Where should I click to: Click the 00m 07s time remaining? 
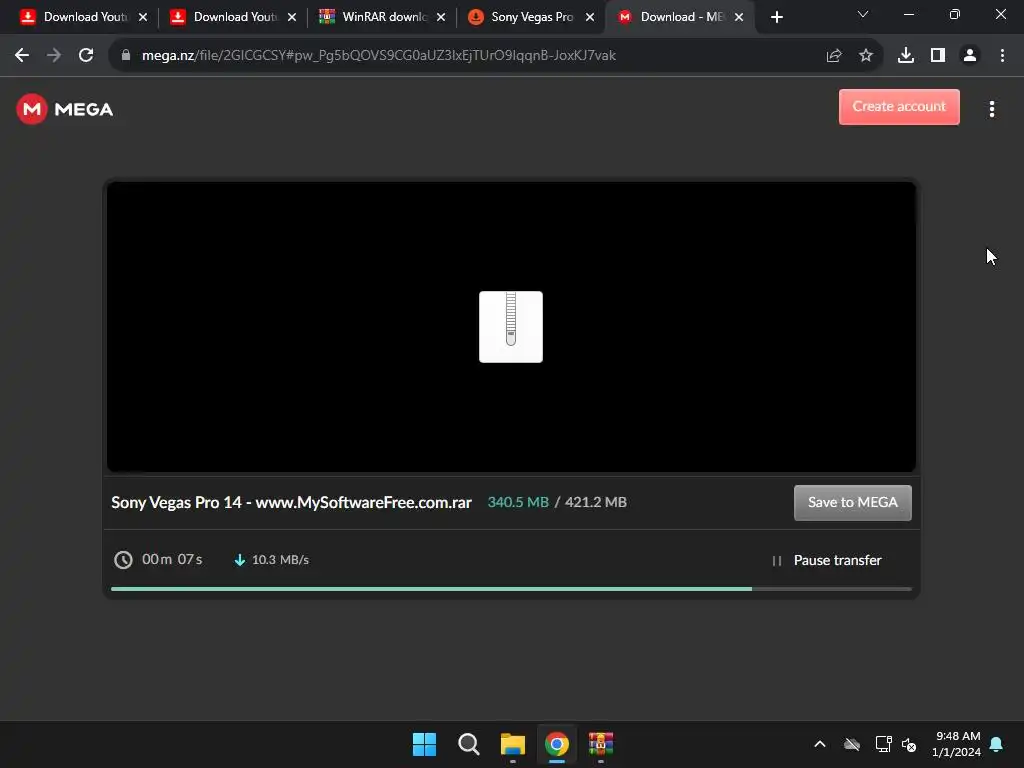pos(172,559)
